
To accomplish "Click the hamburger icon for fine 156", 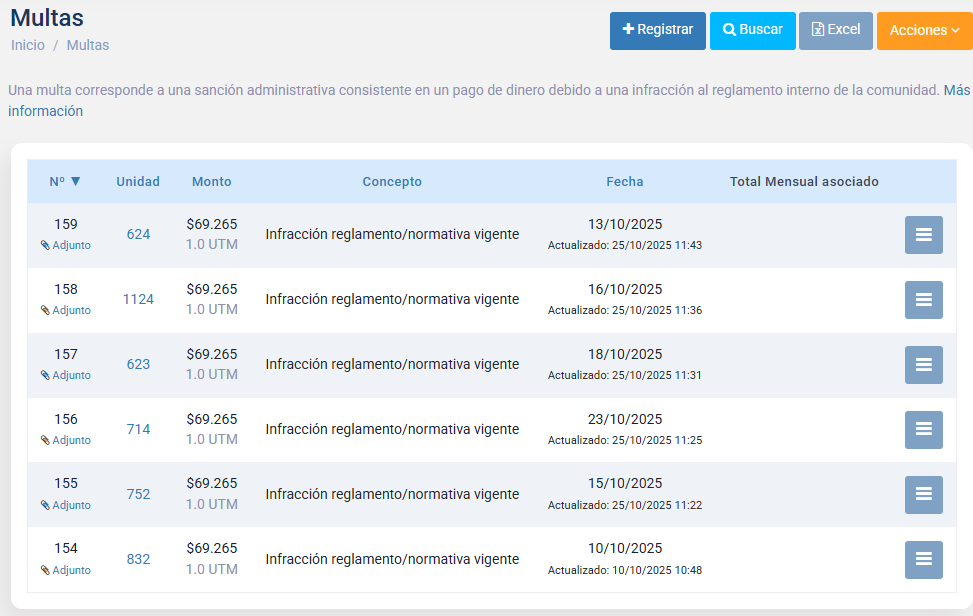I will (923, 430).
